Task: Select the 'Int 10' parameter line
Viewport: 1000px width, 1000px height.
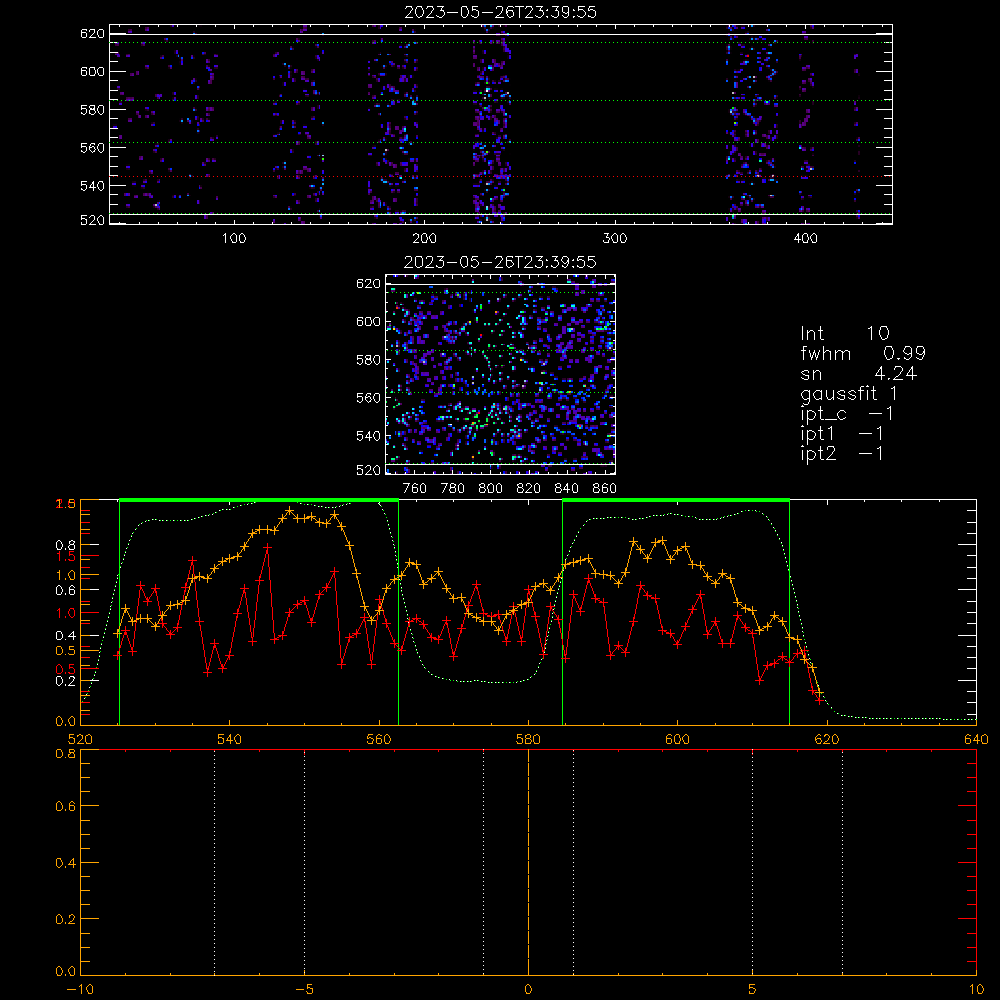Action: (844, 333)
